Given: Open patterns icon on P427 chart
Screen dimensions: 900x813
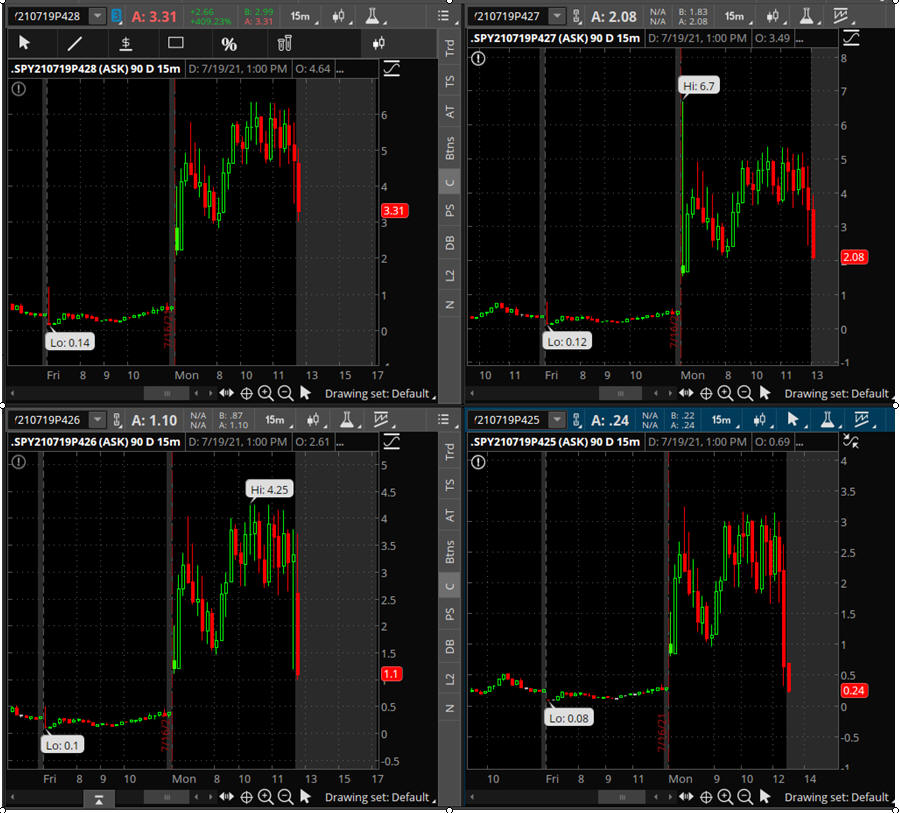Looking at the screenshot, I should [840, 16].
